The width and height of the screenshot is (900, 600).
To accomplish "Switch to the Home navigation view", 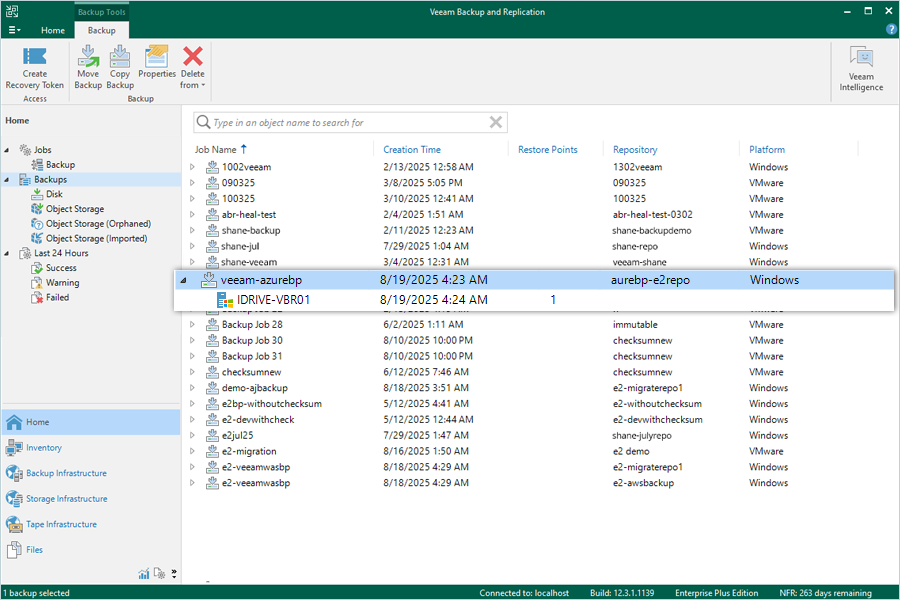I will [91, 422].
